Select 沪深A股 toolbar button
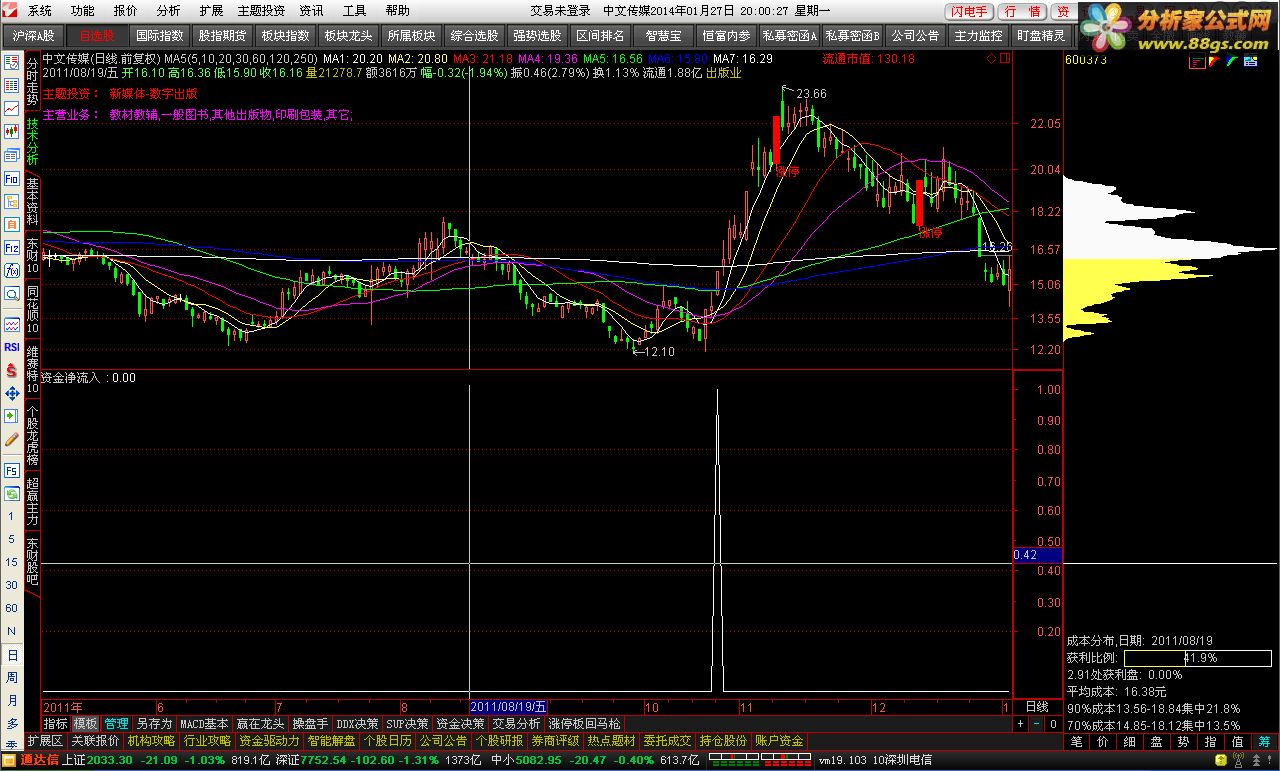The image size is (1280, 771). tap(33, 35)
